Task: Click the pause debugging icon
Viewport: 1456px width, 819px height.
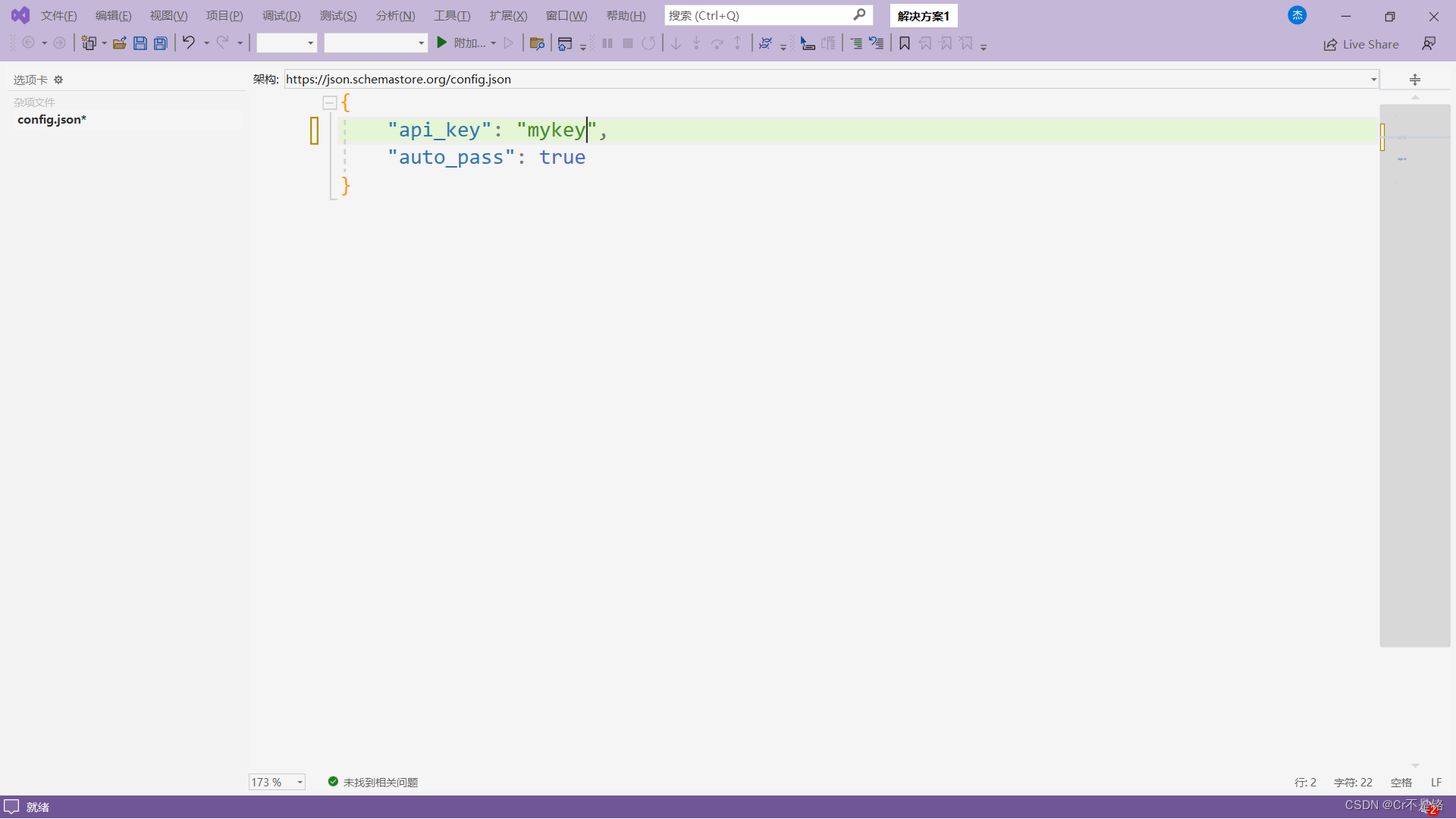Action: (607, 43)
